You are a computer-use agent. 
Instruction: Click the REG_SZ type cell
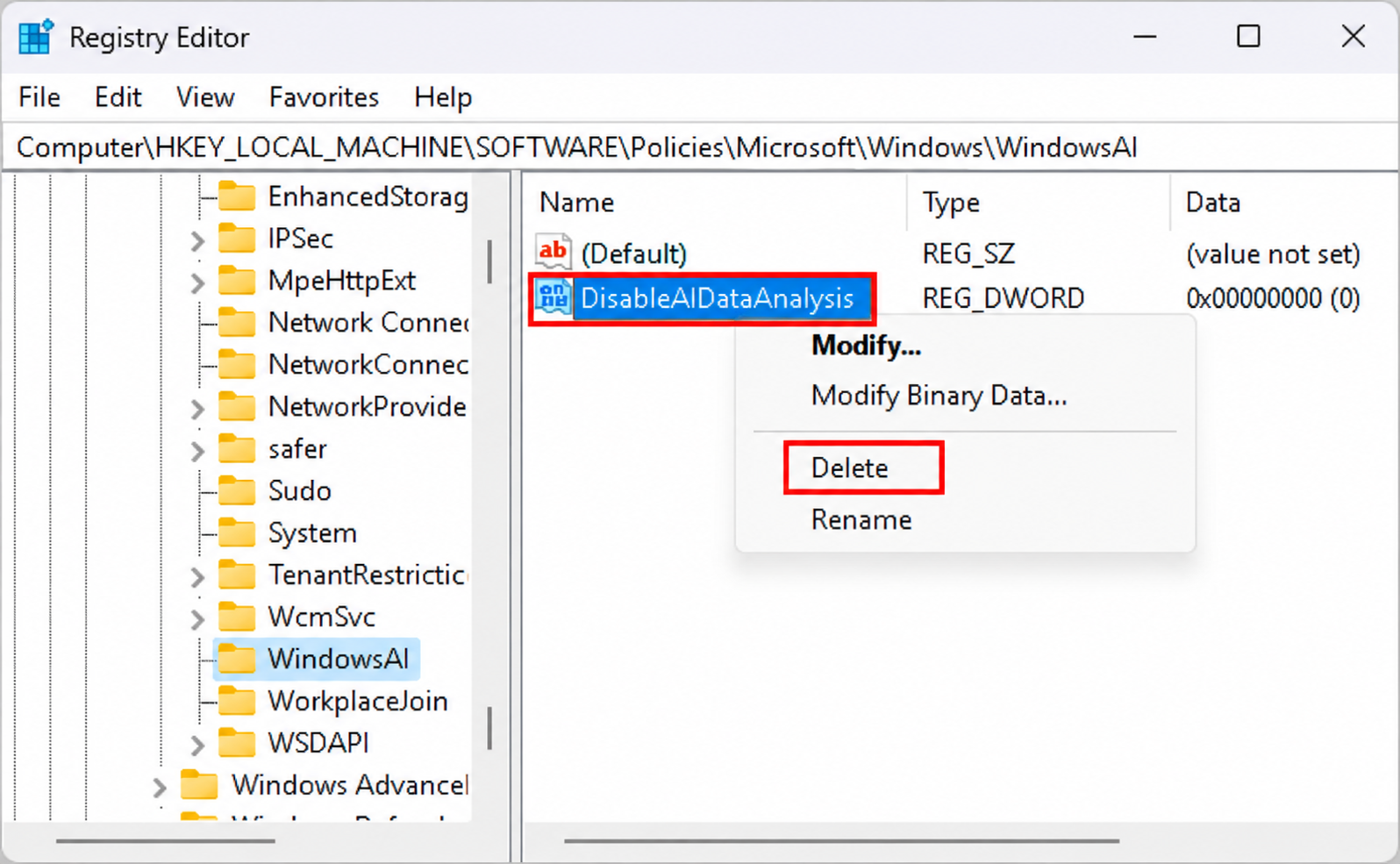(x=968, y=254)
